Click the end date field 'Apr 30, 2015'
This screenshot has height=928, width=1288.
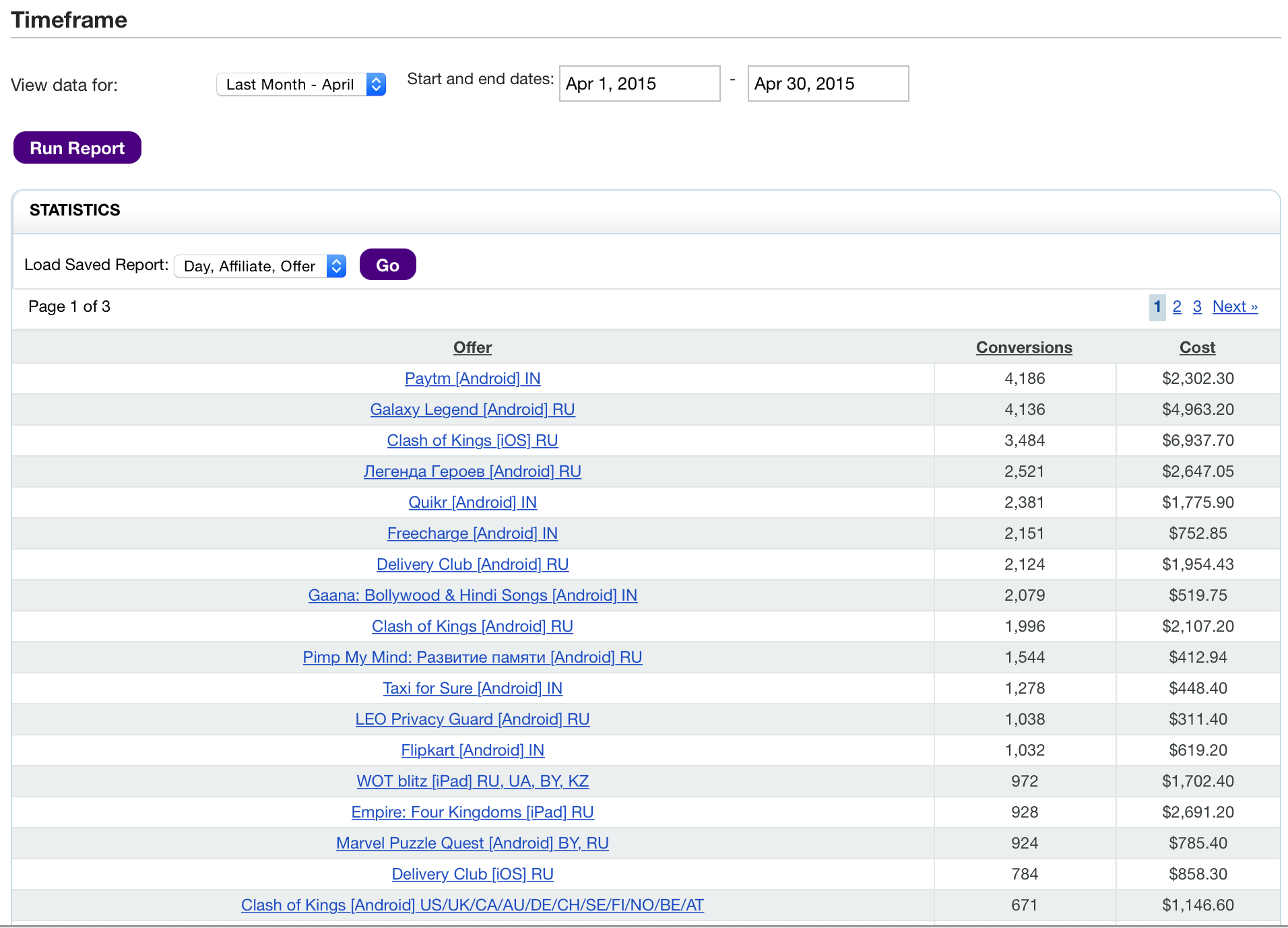coord(827,84)
